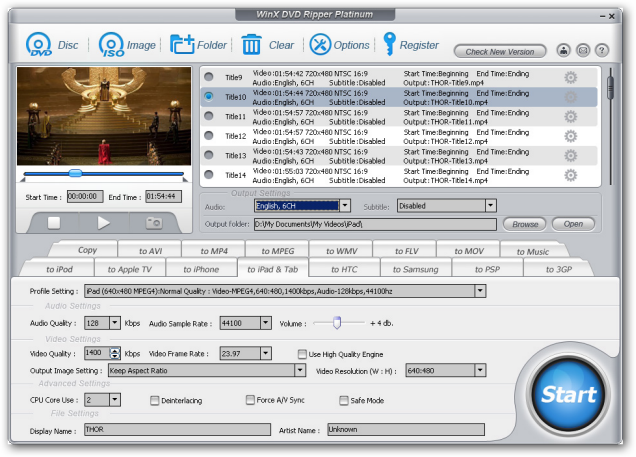Screen dimensions: 636x457
Task: Expand the Audio track dropdown
Action: (345, 206)
